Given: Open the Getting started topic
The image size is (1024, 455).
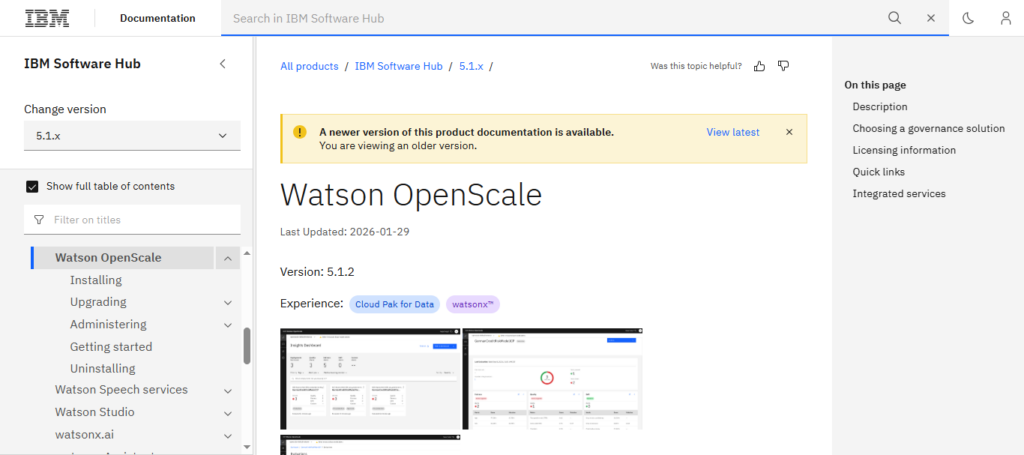Looking at the screenshot, I should tap(111, 347).
